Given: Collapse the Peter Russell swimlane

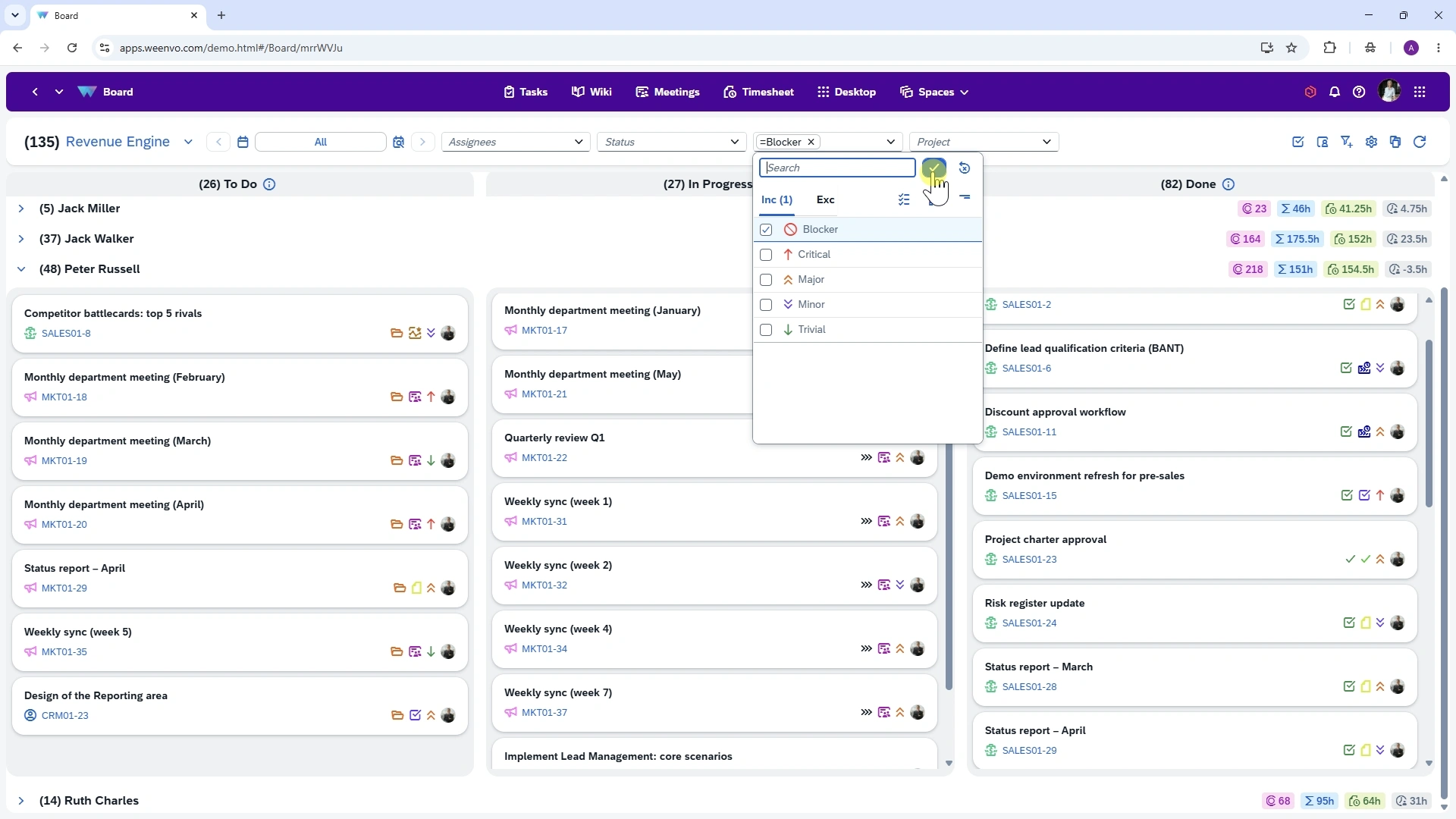Looking at the screenshot, I should click(21, 269).
